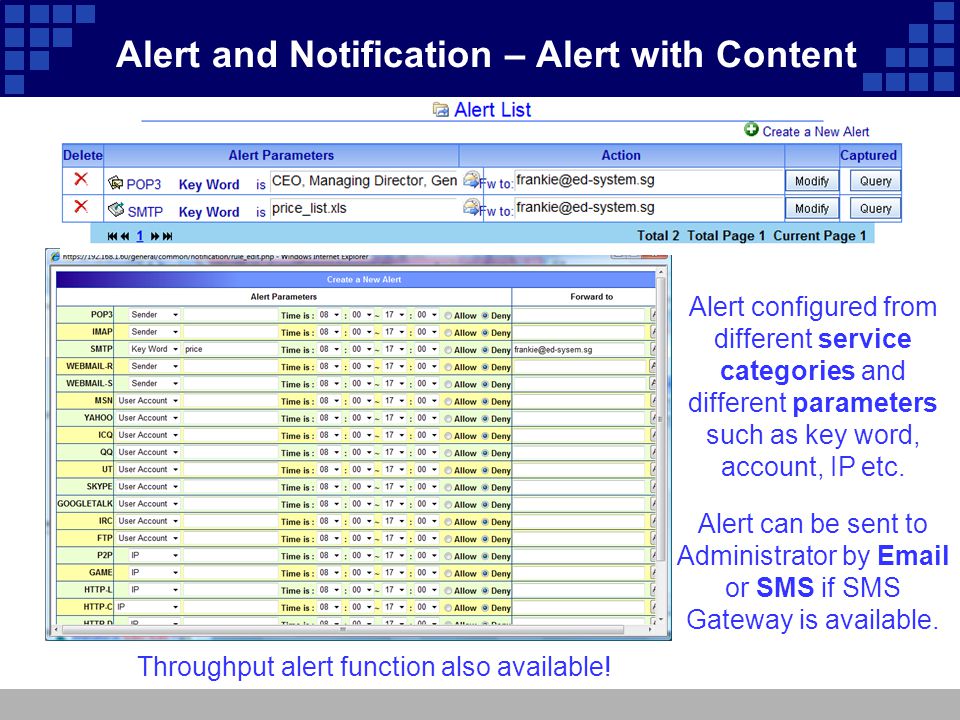The height and width of the screenshot is (720, 960).
Task: Select Deny radio for SKYPE row
Action: pyautogui.click(x=485, y=487)
